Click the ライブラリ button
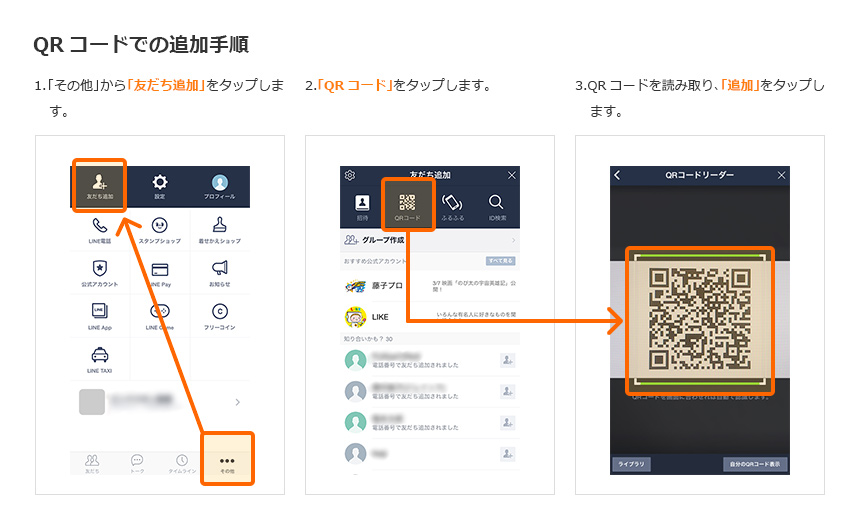Image resolution: width=860 pixels, height=530 pixels. [x=631, y=464]
